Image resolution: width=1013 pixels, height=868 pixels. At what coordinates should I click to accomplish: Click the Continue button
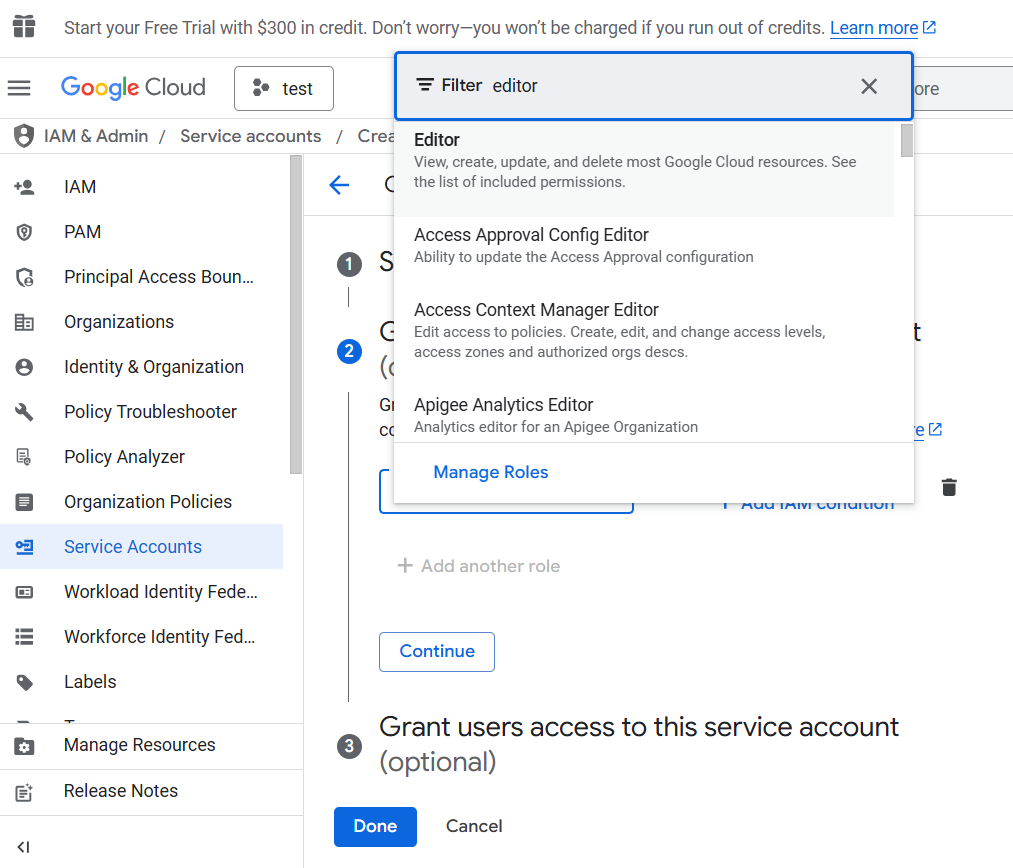pos(437,652)
